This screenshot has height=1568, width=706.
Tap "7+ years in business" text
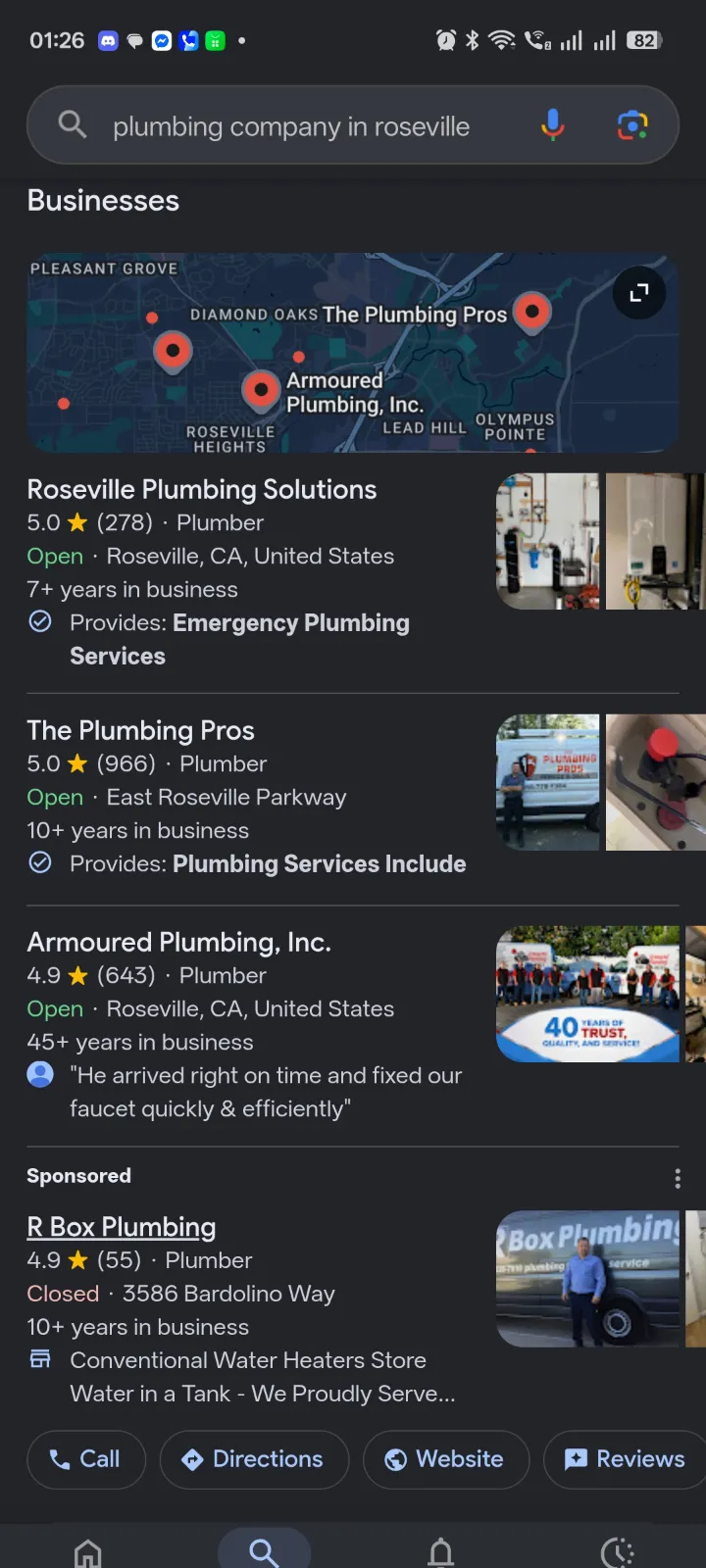[132, 589]
